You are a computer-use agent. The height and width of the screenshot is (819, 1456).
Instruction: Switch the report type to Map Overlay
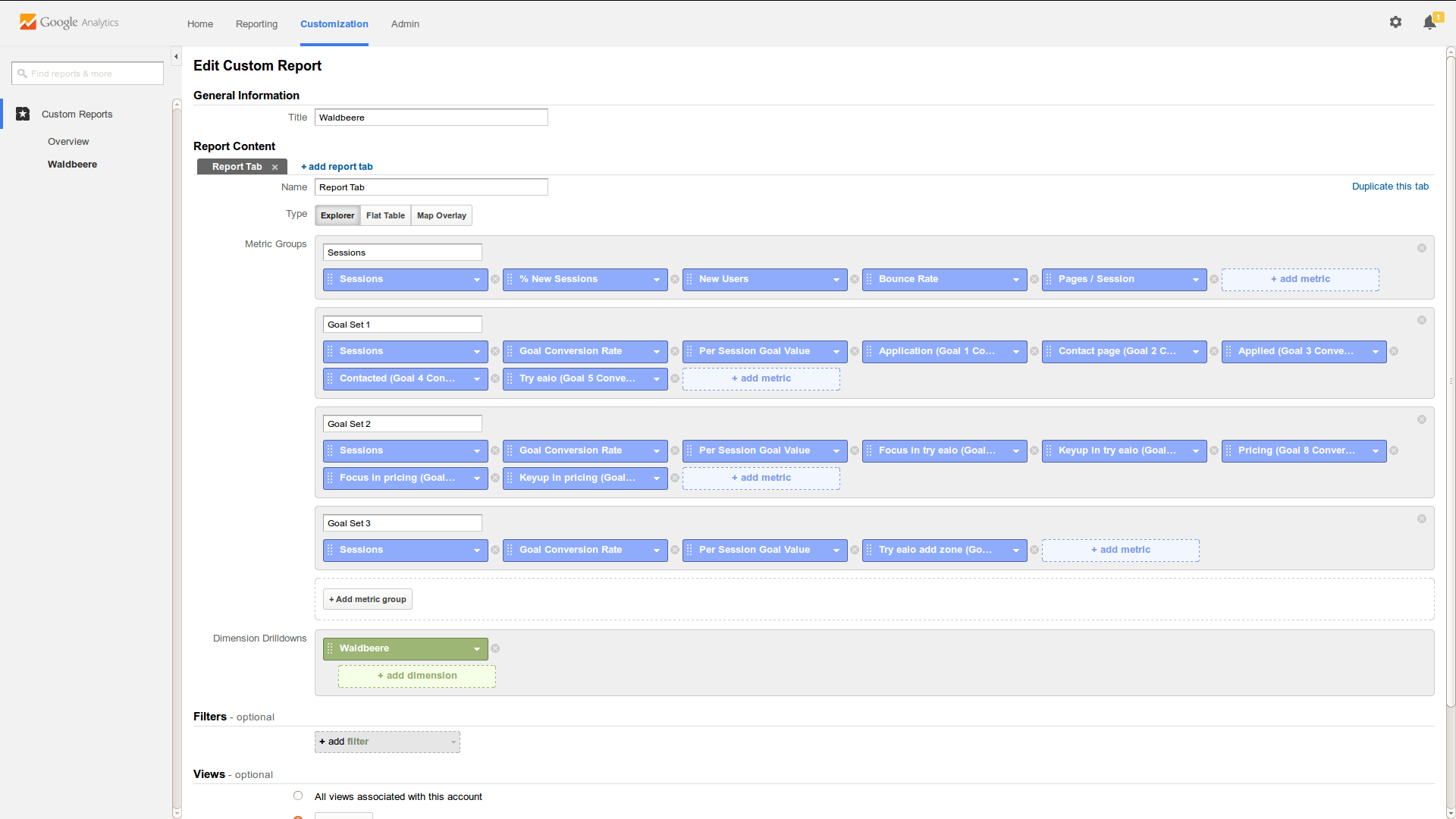(441, 216)
